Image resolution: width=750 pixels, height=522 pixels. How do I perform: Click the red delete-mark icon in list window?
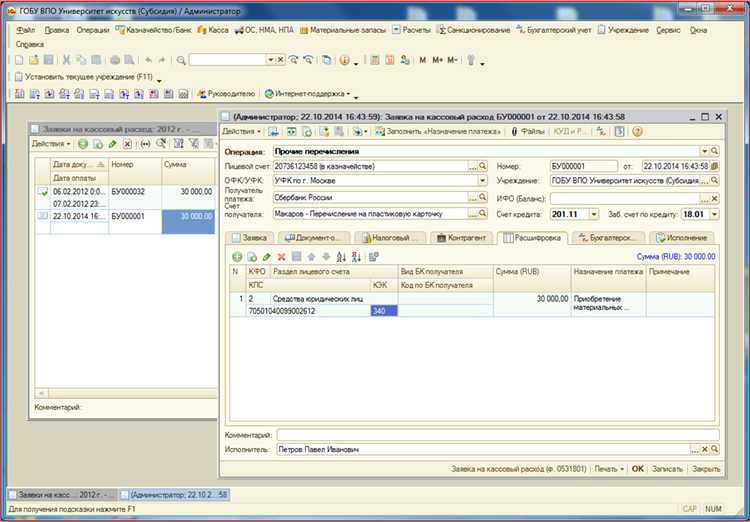127,144
